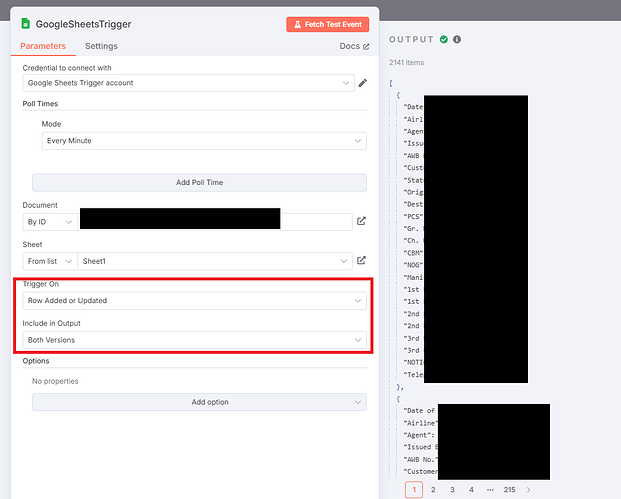The width and height of the screenshot is (621, 499).
Task: Open the Trigger On dropdown
Action: [x=194, y=301]
